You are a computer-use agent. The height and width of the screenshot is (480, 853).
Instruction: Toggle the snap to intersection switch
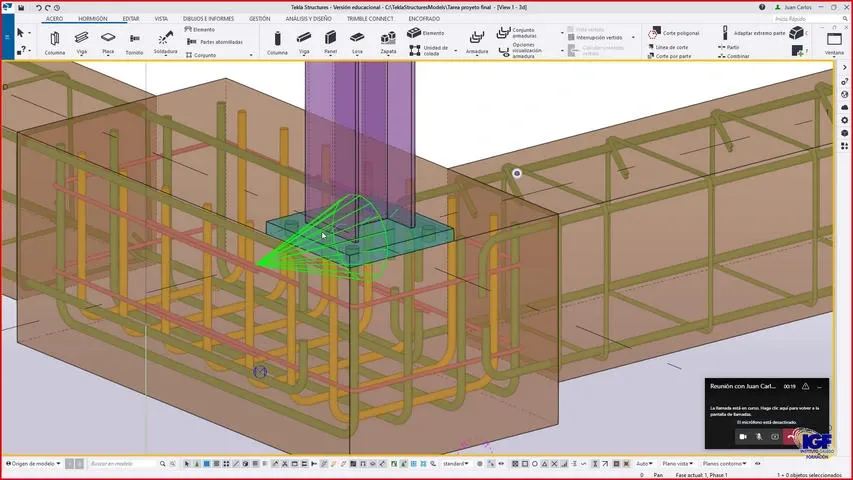[554, 464]
